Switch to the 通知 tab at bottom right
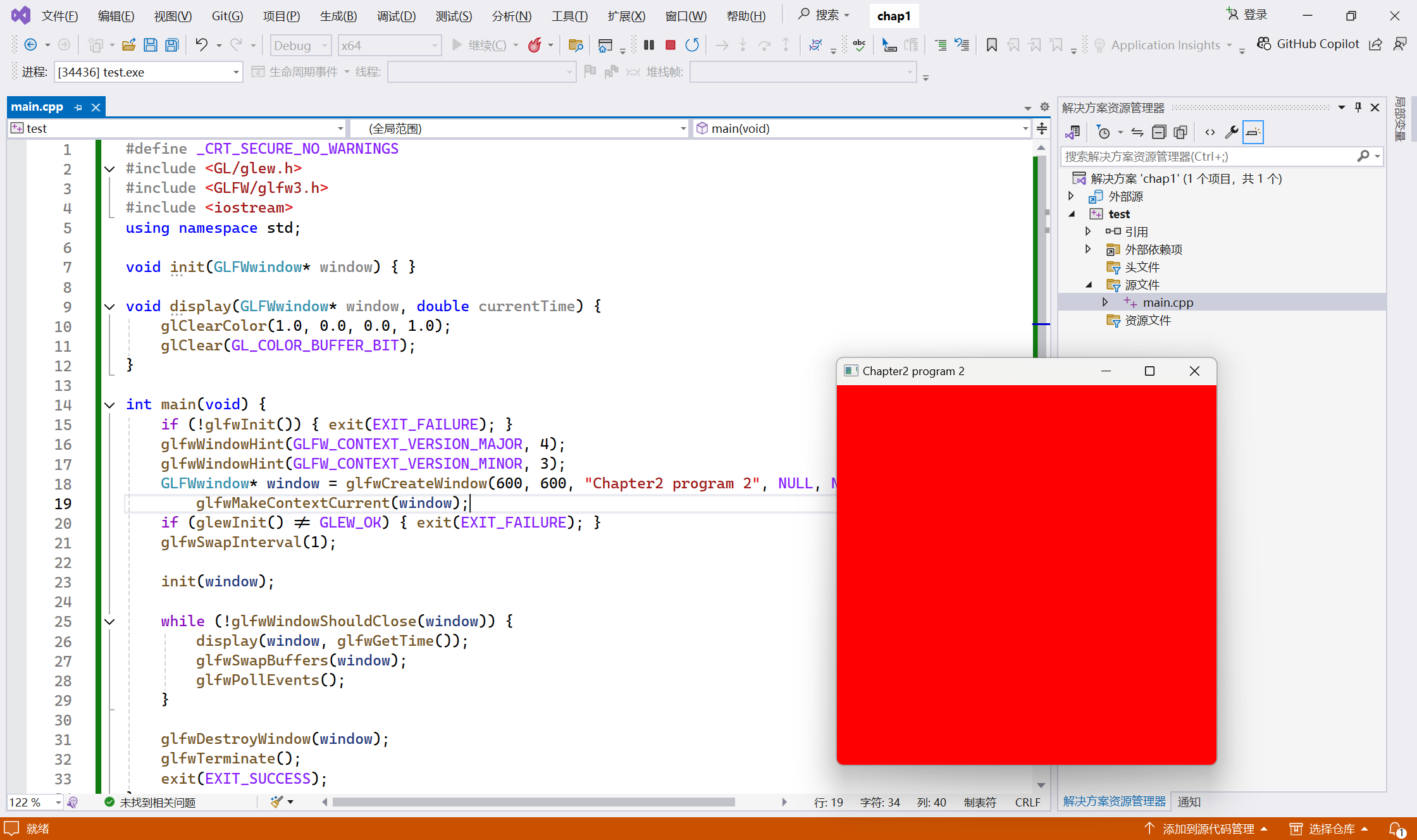The height and width of the screenshot is (840, 1417). [x=1189, y=801]
